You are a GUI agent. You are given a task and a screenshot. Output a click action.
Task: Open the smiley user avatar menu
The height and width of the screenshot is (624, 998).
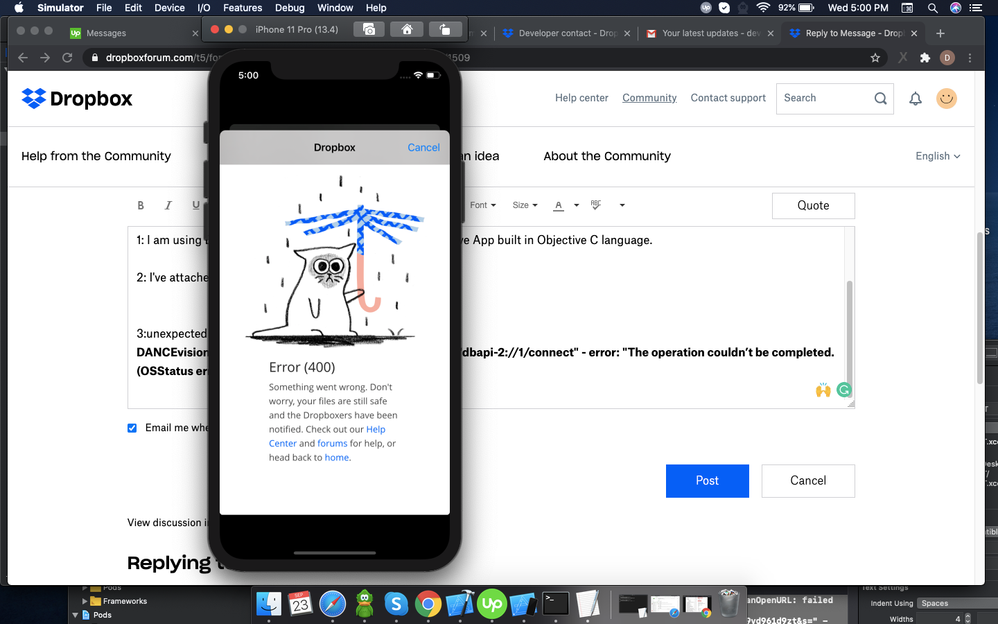pos(946,98)
